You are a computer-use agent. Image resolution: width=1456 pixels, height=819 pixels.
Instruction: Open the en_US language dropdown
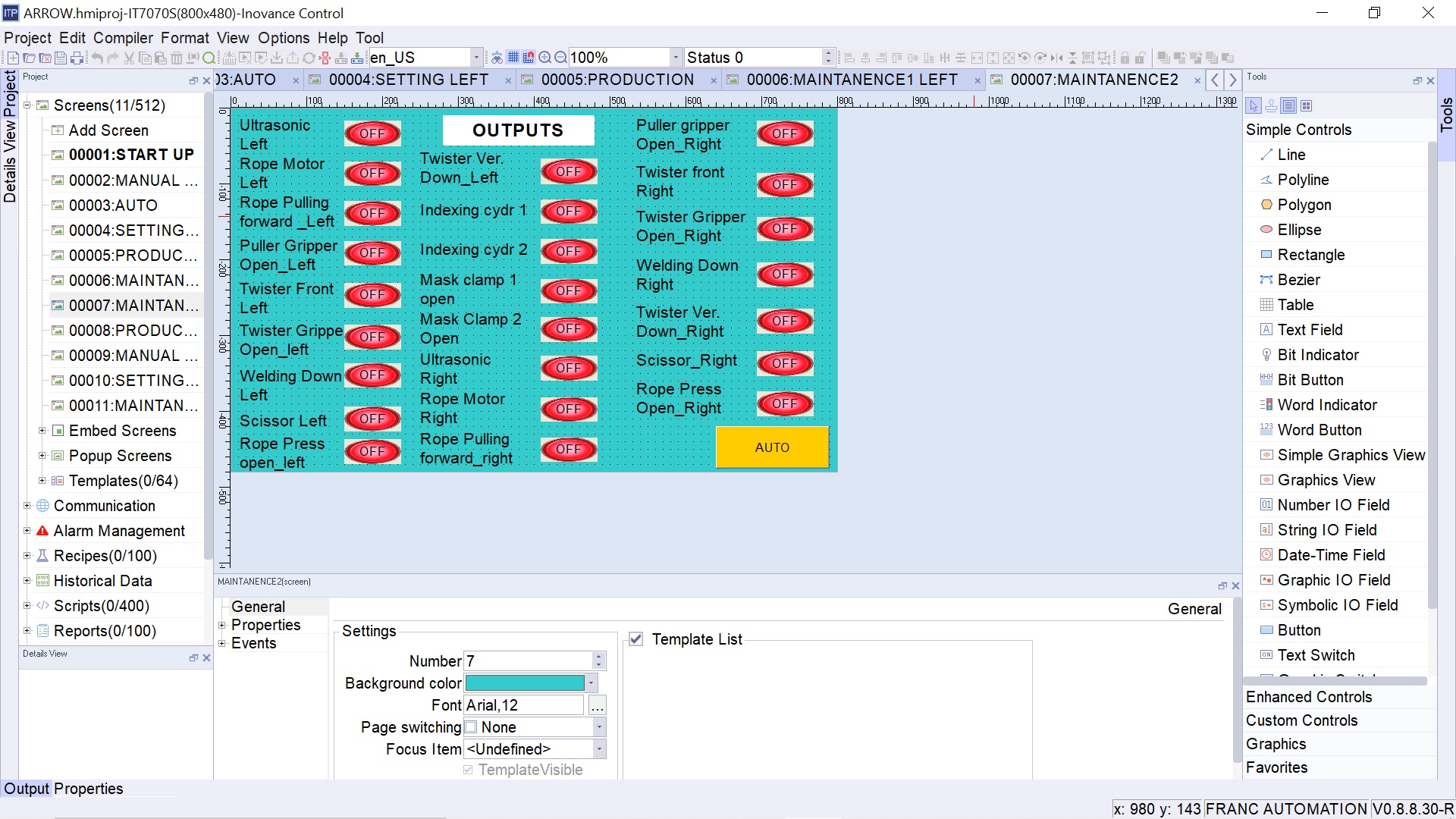pos(476,58)
